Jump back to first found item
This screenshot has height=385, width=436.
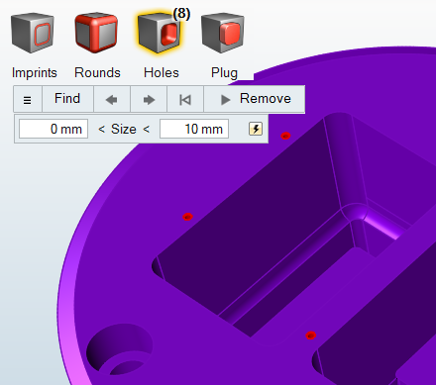click(185, 99)
